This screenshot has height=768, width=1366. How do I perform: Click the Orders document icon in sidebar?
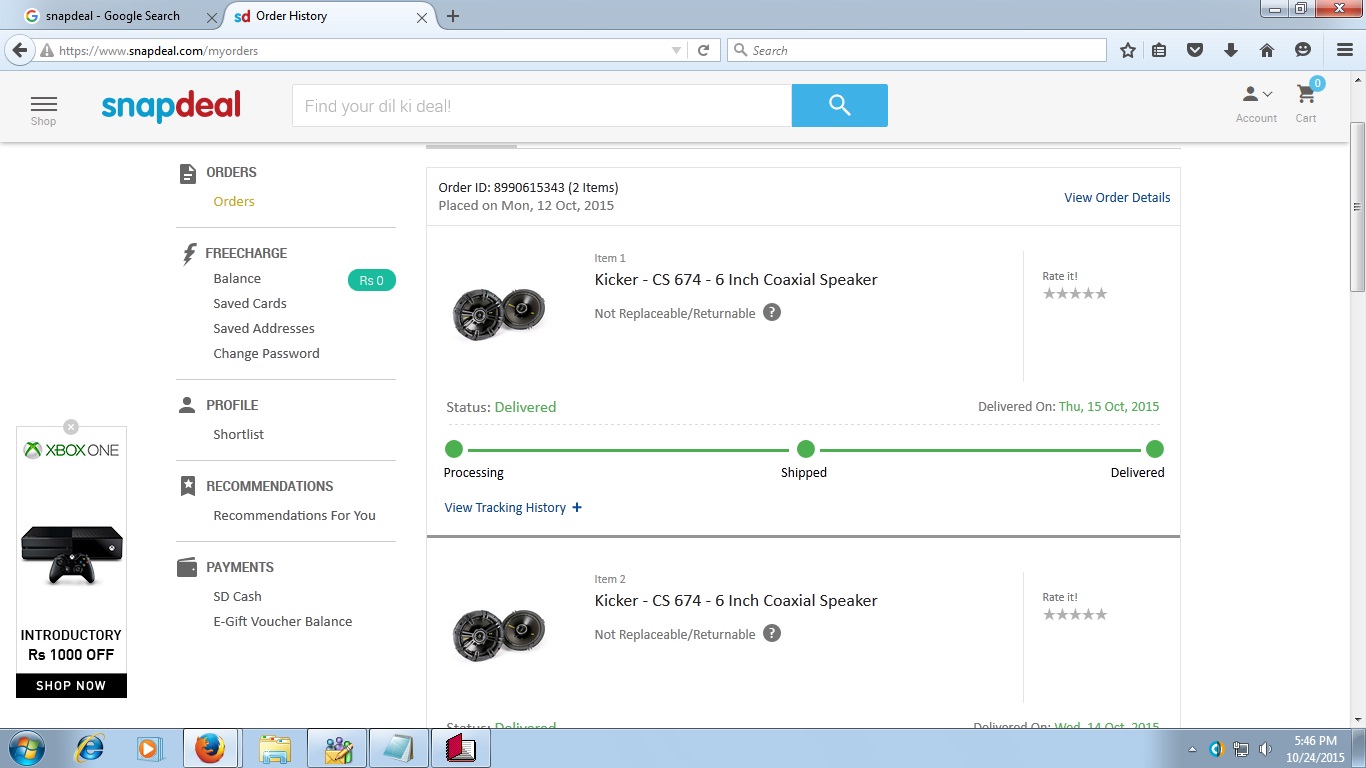188,173
